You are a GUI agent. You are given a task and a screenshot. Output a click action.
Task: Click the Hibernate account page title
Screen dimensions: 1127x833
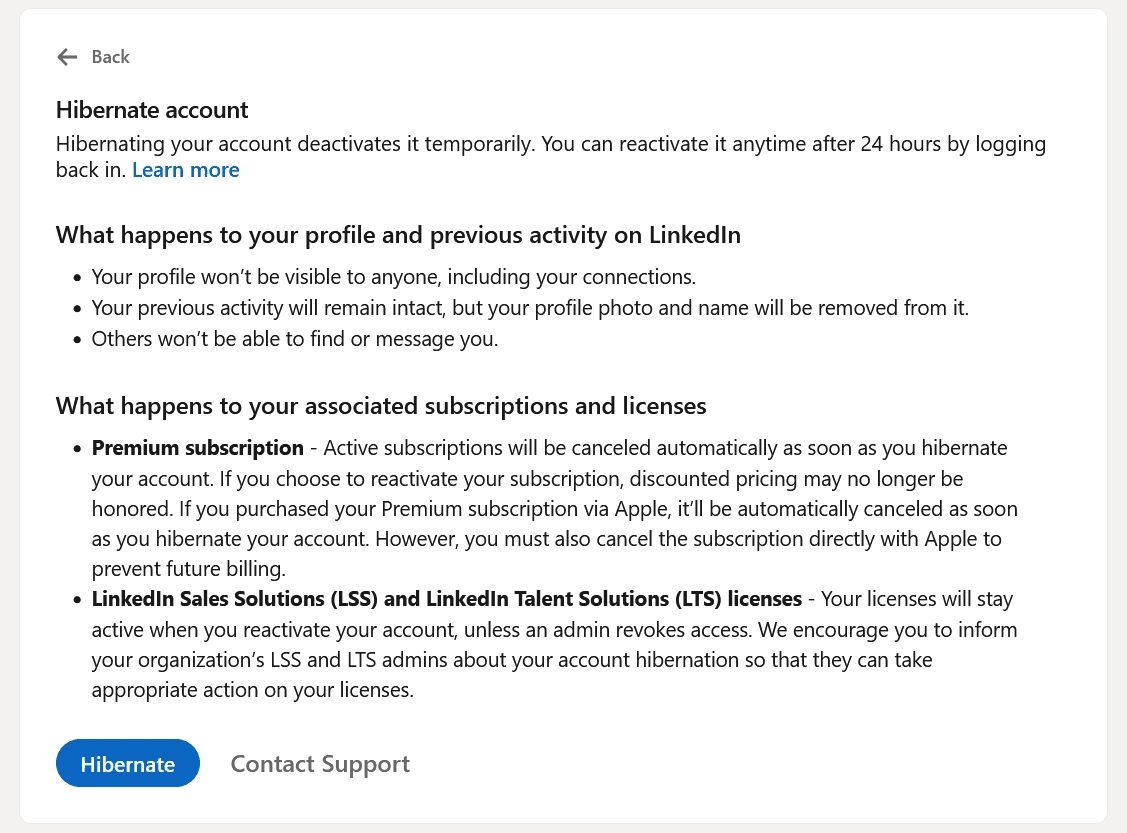(x=151, y=109)
